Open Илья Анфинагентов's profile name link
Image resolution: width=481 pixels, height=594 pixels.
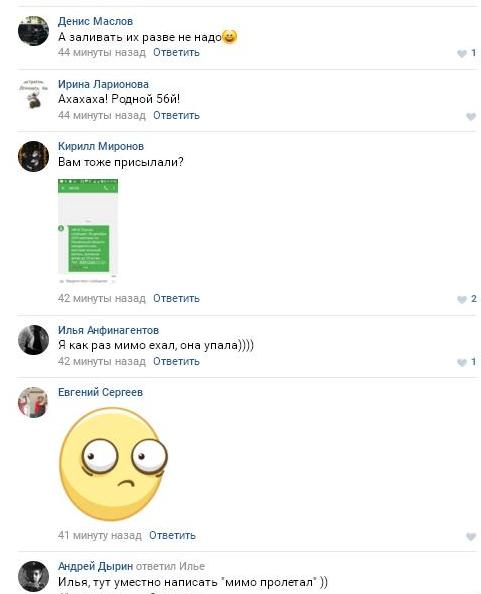(108, 330)
